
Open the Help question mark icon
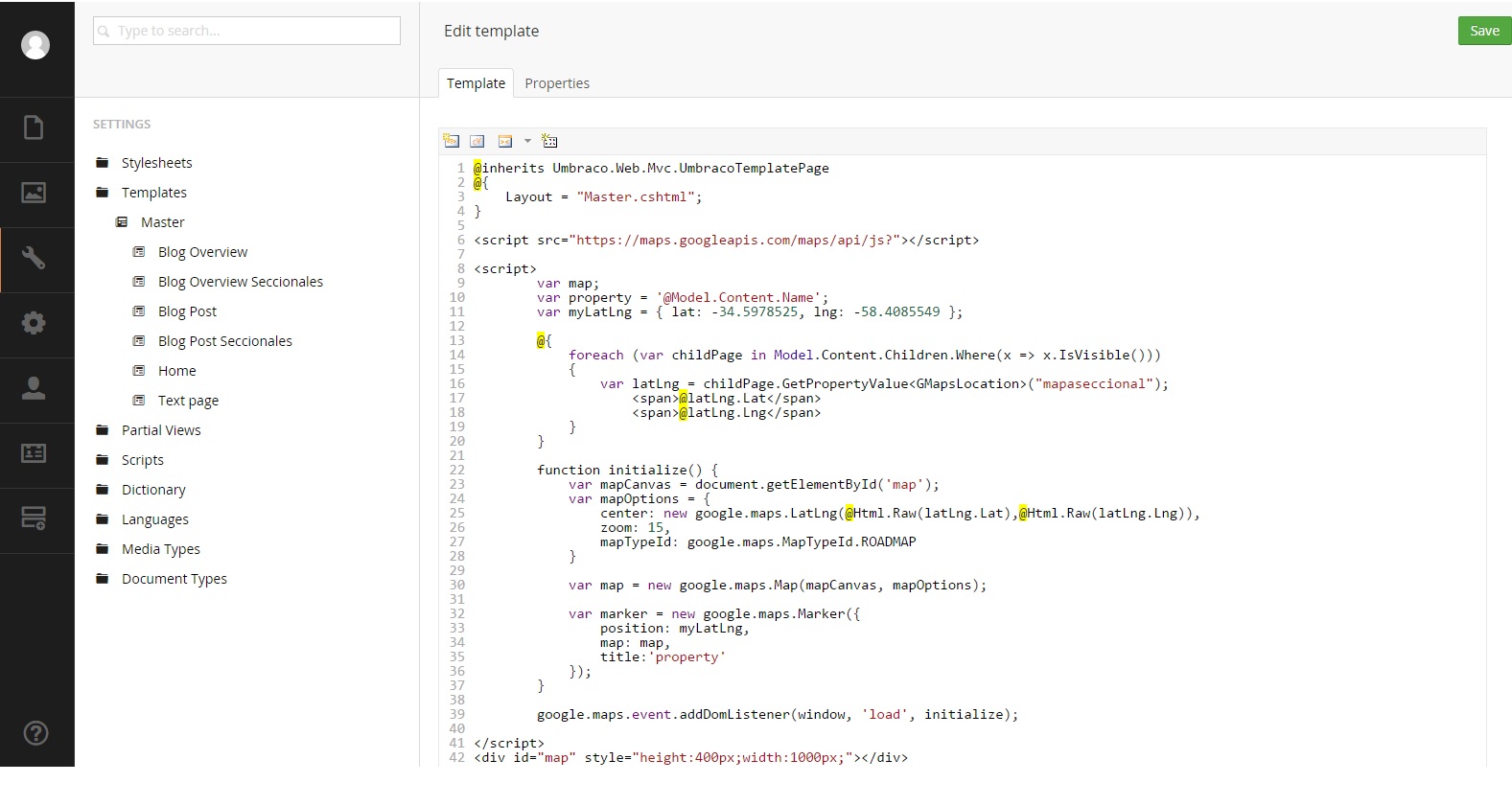35,733
